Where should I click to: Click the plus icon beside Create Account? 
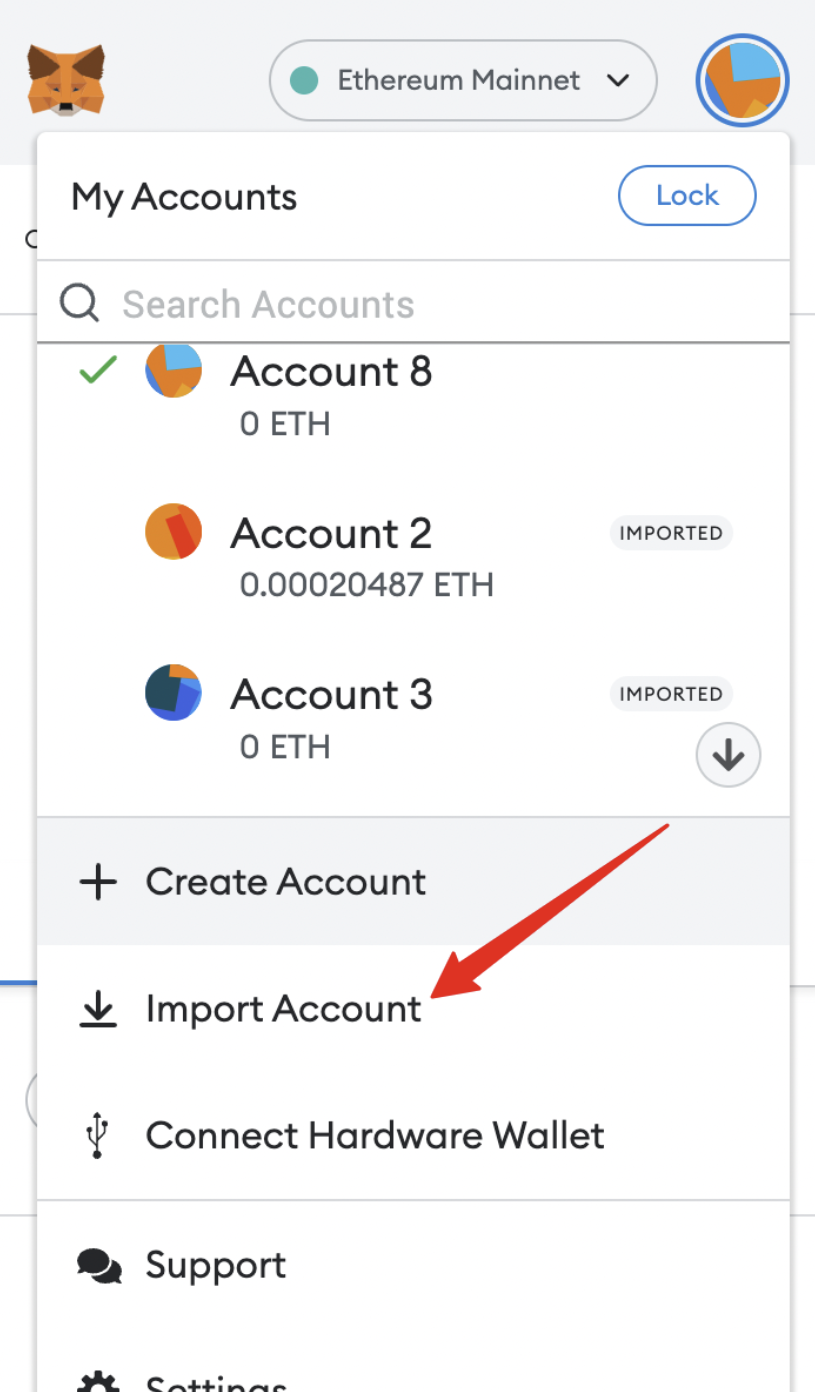pyautogui.click(x=97, y=882)
